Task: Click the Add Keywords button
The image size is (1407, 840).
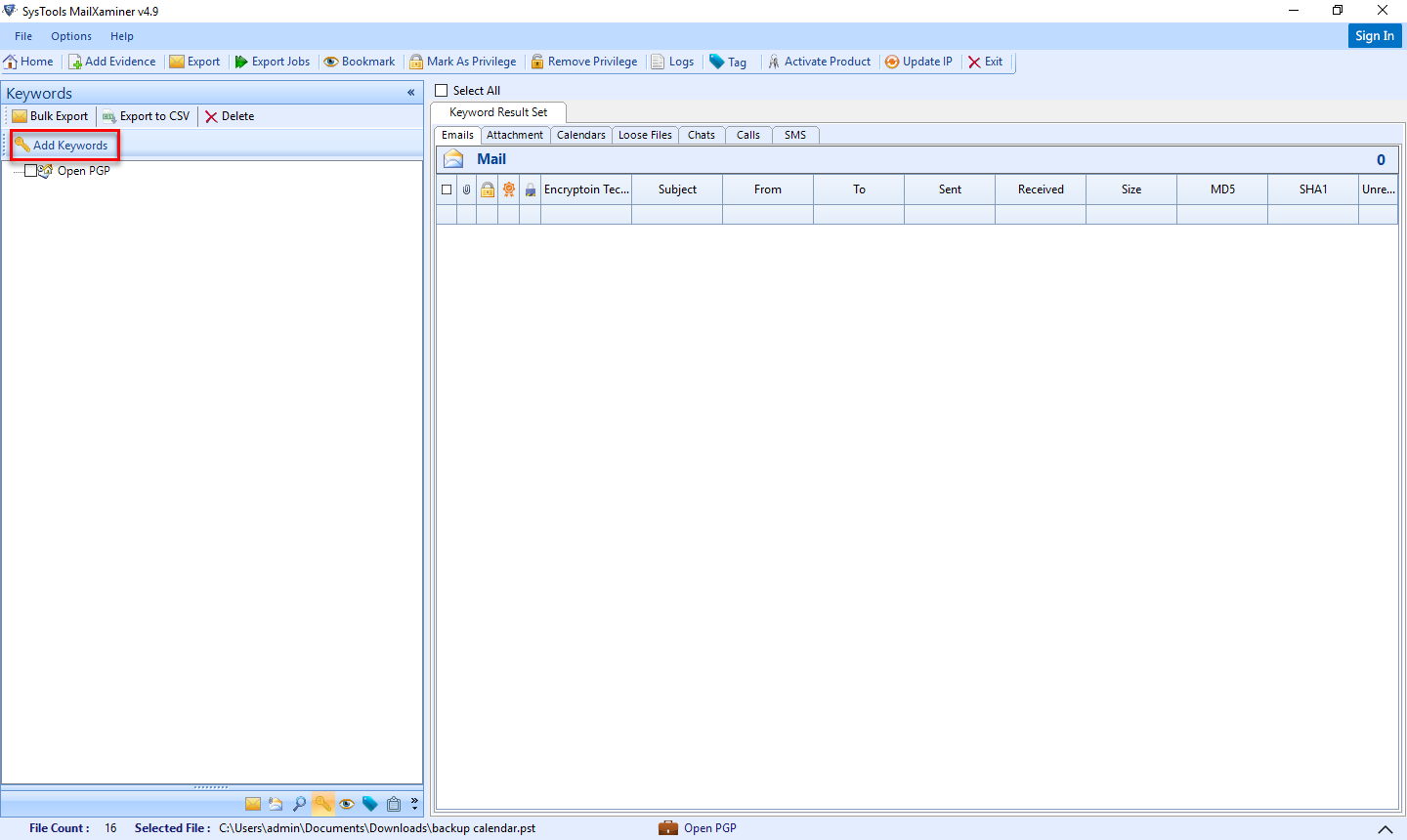Action: pos(62,146)
